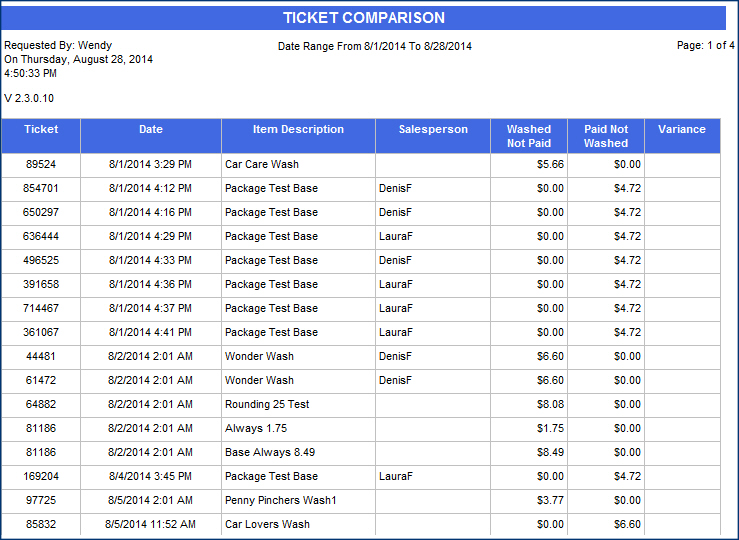Click the Date Range text in header
This screenshot has height=540, width=739.
375,46
